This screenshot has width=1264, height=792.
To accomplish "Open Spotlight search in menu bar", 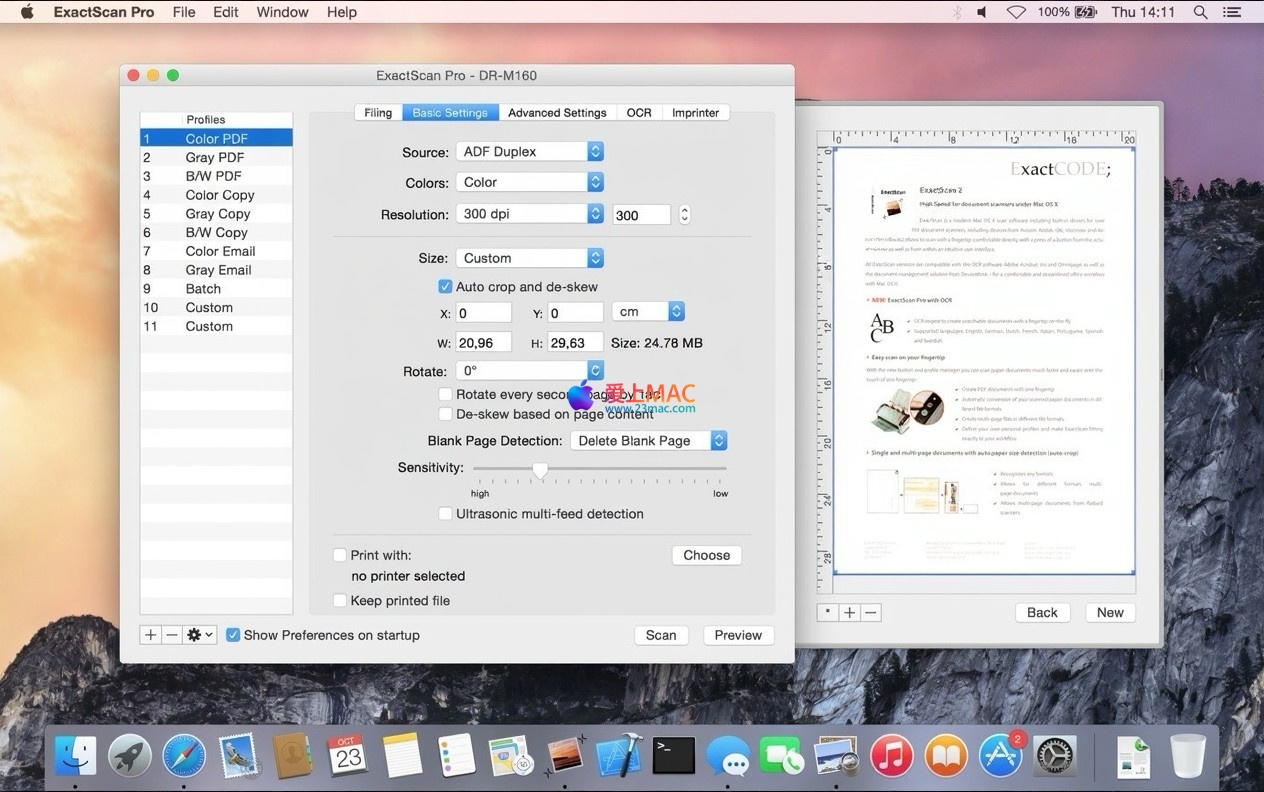I will click(x=1200, y=12).
